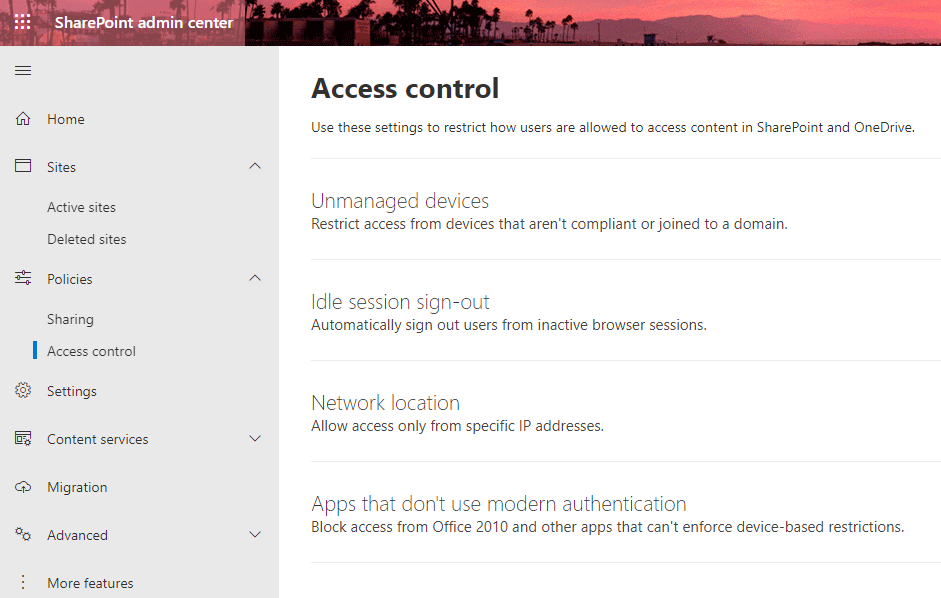The image size is (941, 598).
Task: Expand the Advanced section chevron
Action: click(x=255, y=534)
